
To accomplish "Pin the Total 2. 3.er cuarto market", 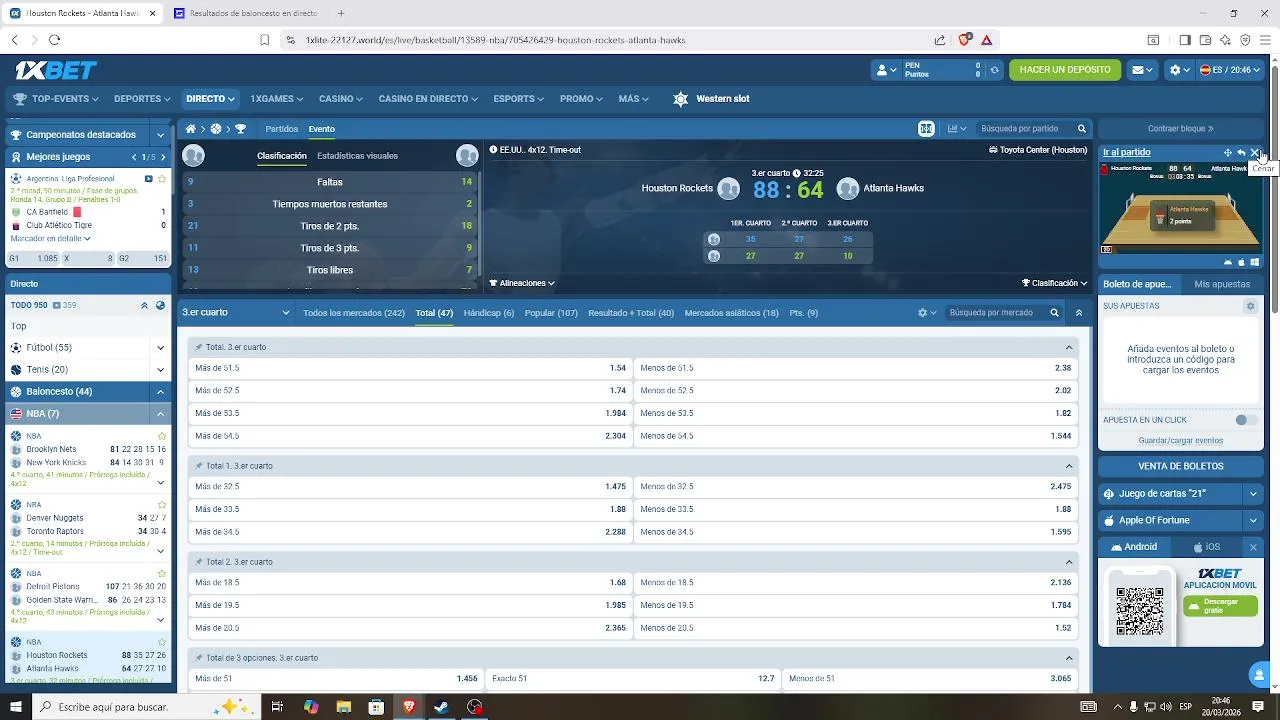I will pyautogui.click(x=199, y=562).
